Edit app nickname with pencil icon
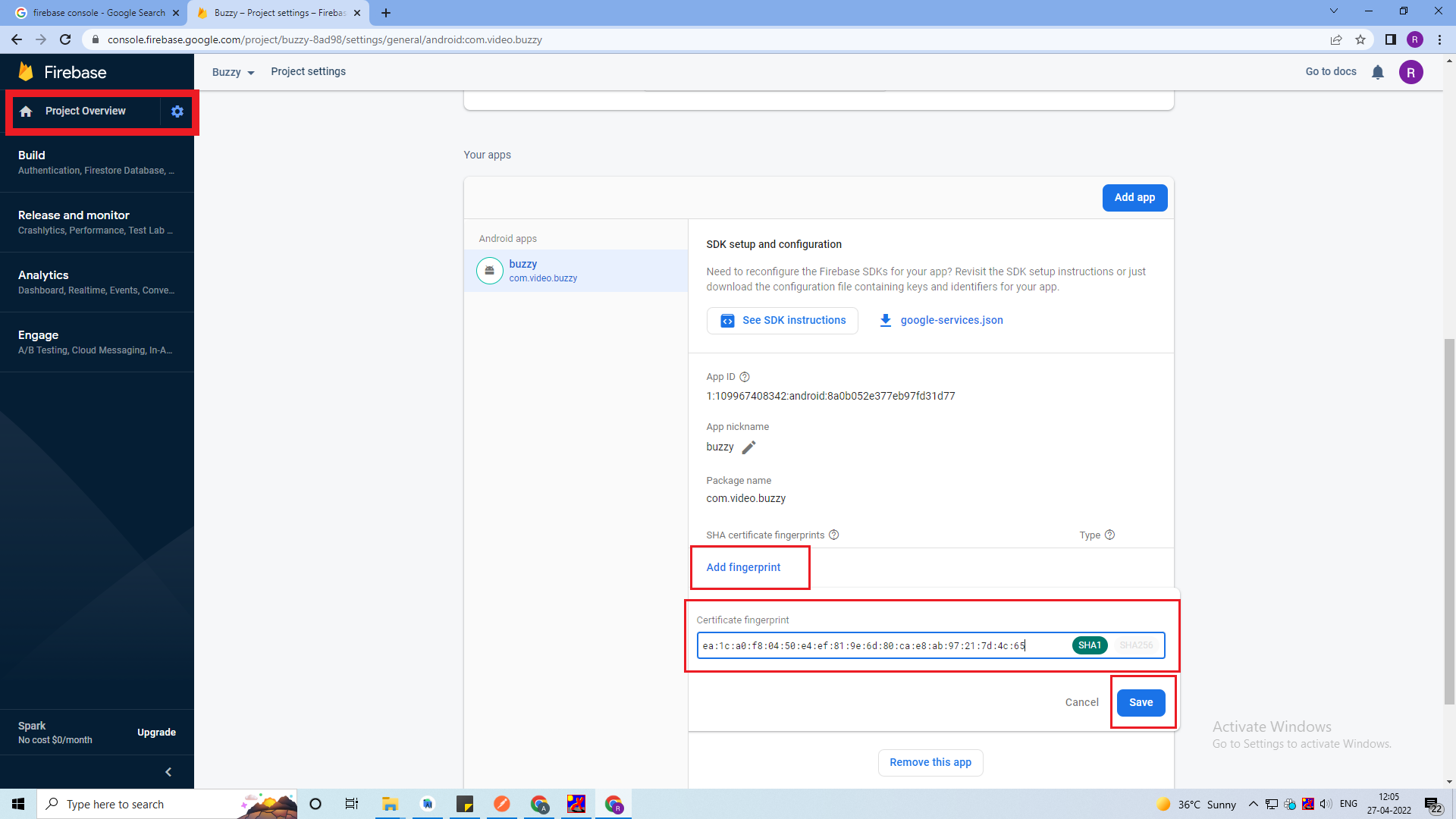The height and width of the screenshot is (819, 1456). click(x=748, y=447)
